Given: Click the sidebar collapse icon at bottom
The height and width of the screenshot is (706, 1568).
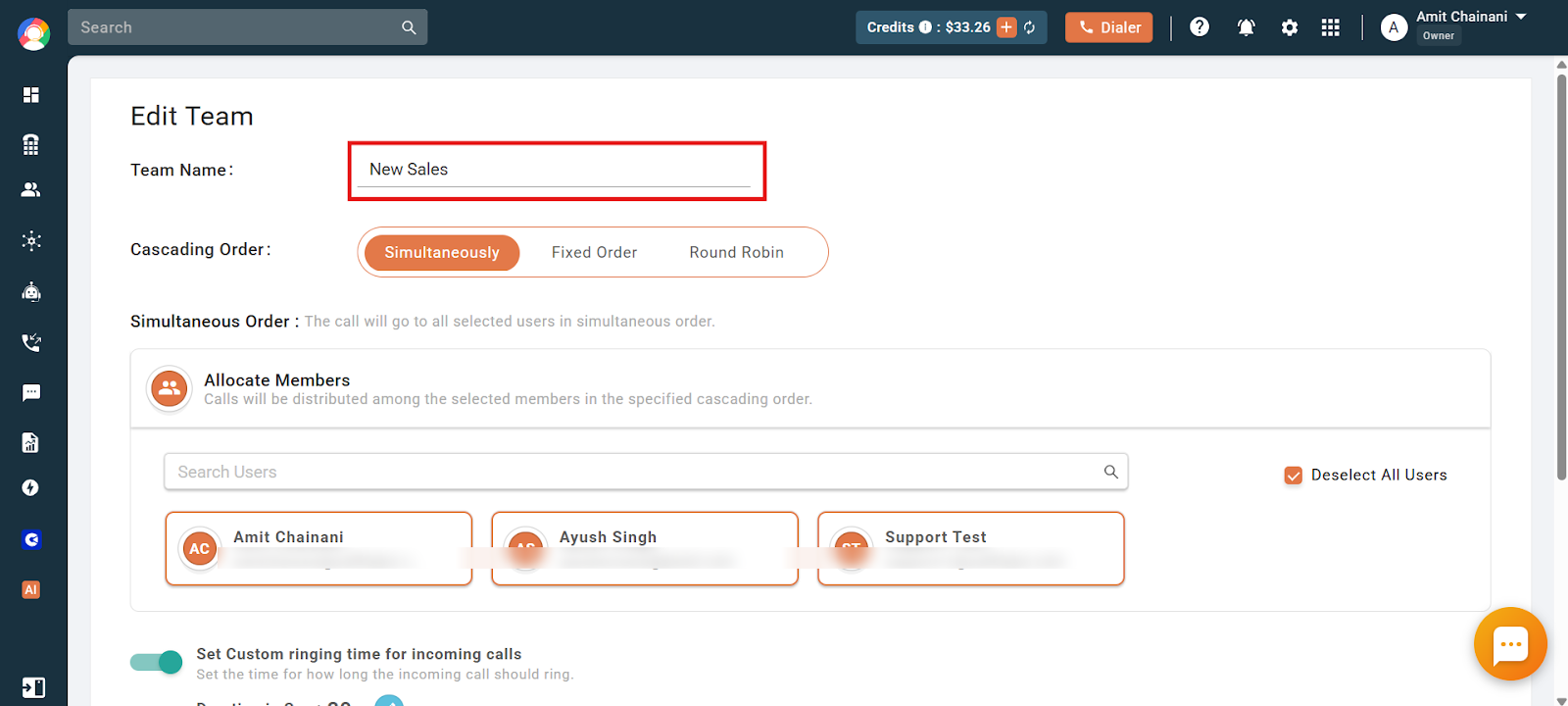Looking at the screenshot, I should pyautogui.click(x=33, y=687).
